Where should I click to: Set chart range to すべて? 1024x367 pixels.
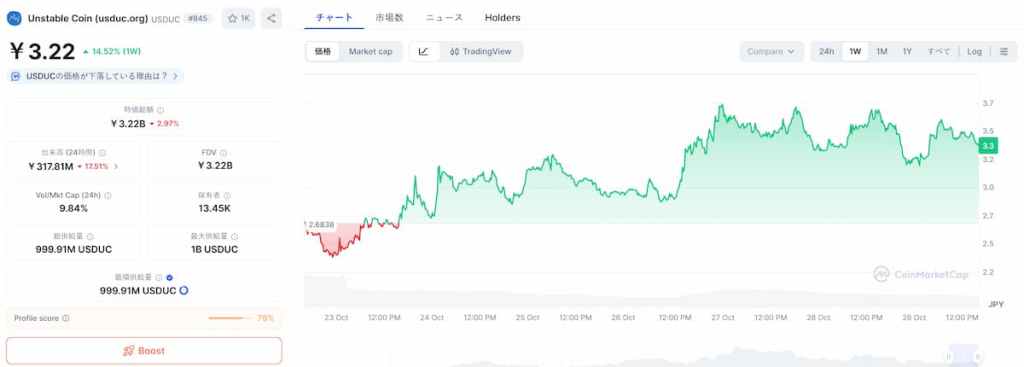(x=939, y=52)
